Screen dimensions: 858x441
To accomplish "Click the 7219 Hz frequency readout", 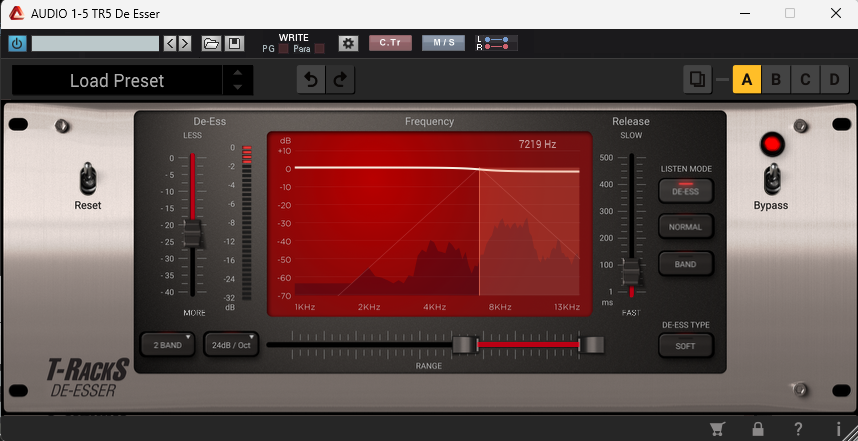I will pos(537,144).
